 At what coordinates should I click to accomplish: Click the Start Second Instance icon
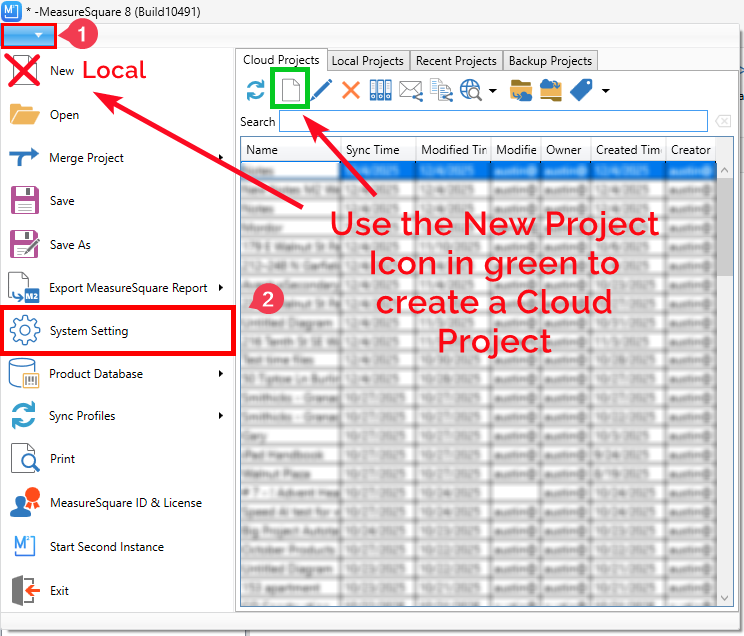25,546
